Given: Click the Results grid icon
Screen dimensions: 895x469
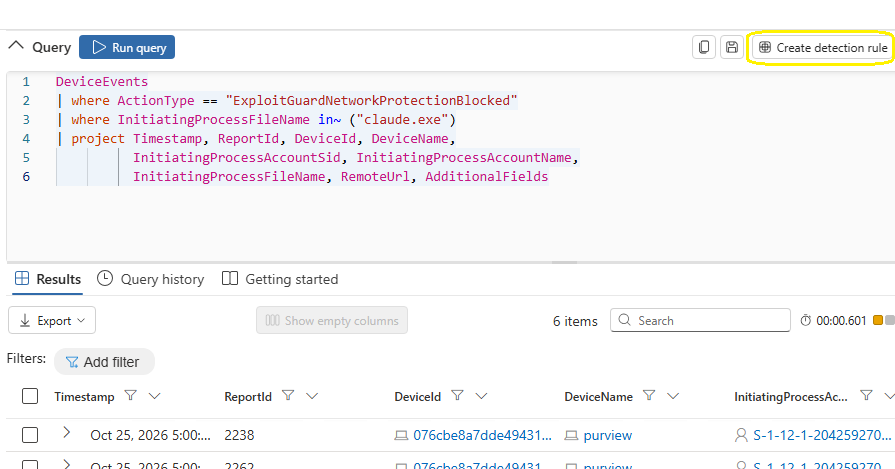Looking at the screenshot, I should pyautogui.click(x=22, y=278).
